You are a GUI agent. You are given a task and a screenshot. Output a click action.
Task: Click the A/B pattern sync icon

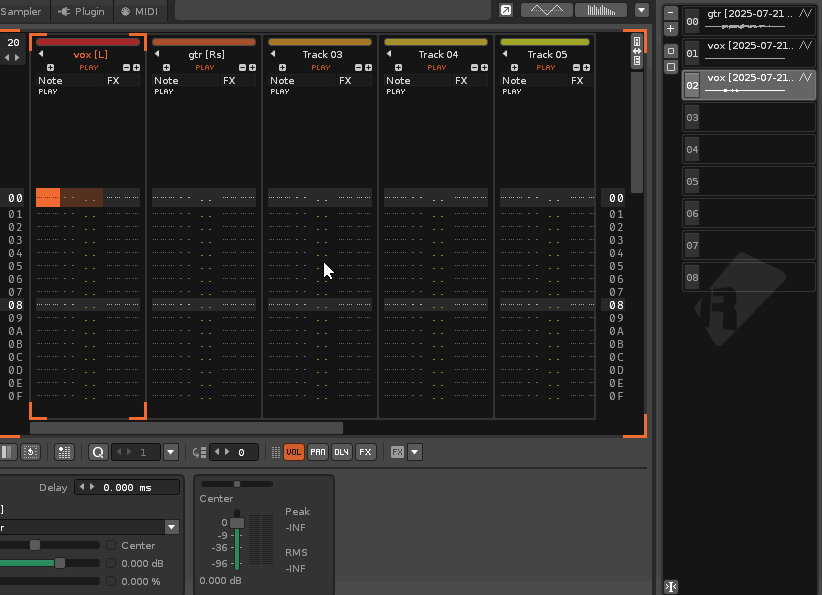[637, 51]
